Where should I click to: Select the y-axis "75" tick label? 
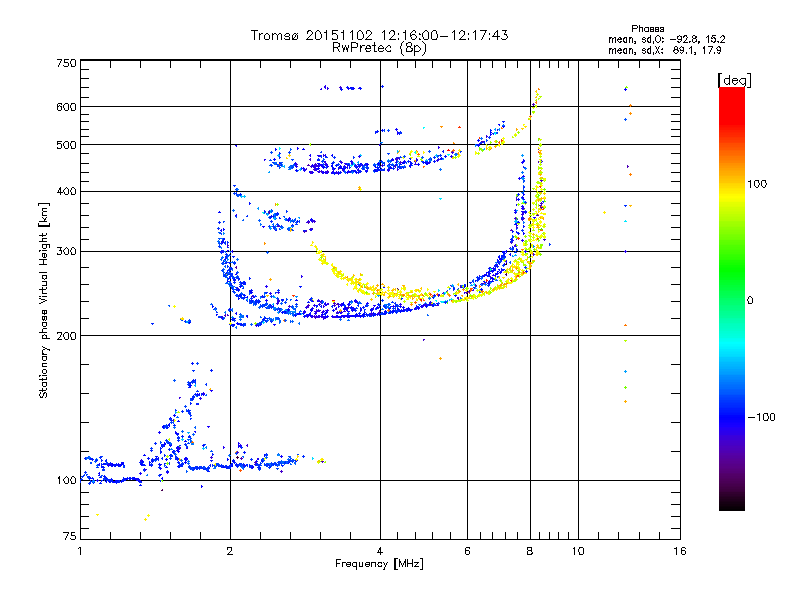pos(70,536)
